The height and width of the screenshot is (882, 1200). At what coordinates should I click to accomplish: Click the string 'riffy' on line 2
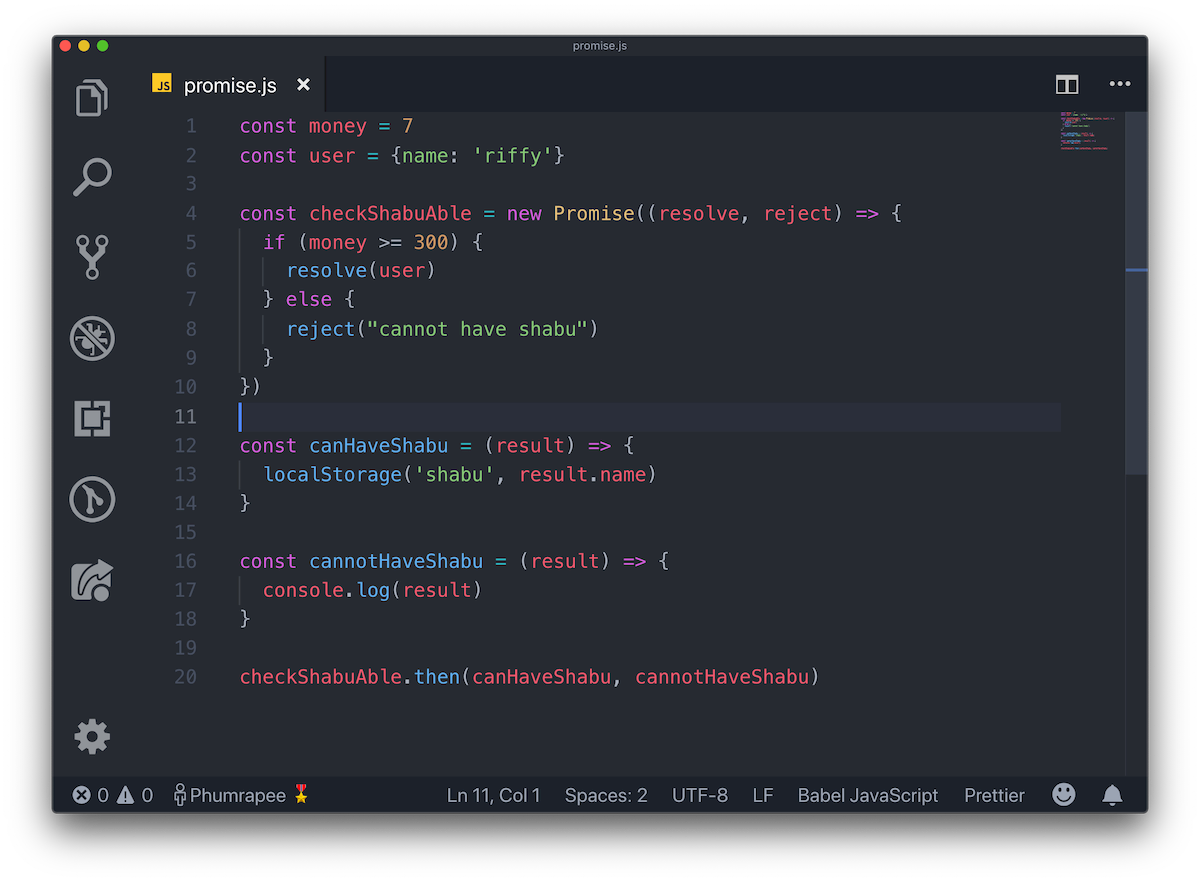[513, 155]
